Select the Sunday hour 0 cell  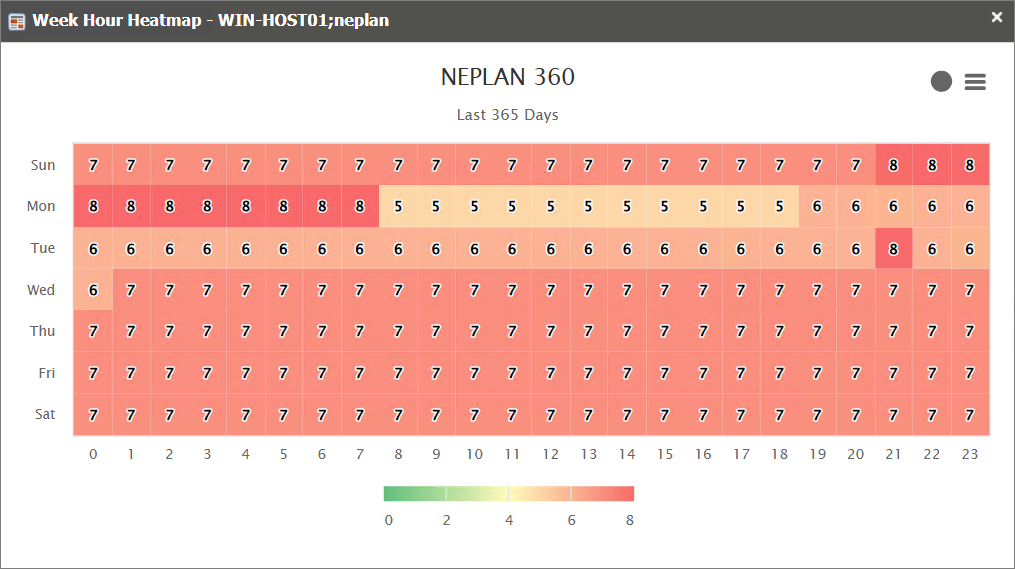pyautogui.click(x=93, y=165)
